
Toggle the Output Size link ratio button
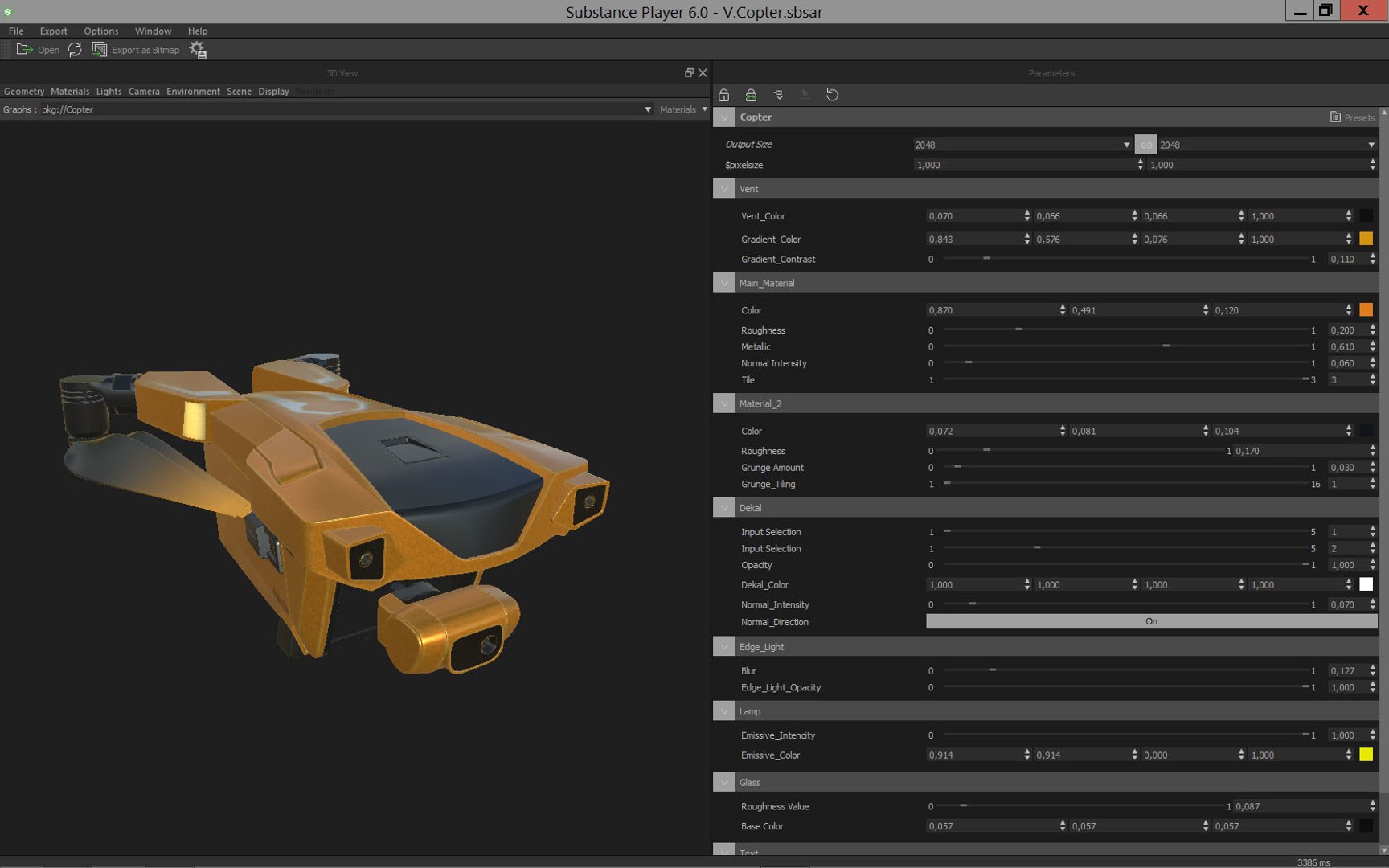(x=1145, y=145)
